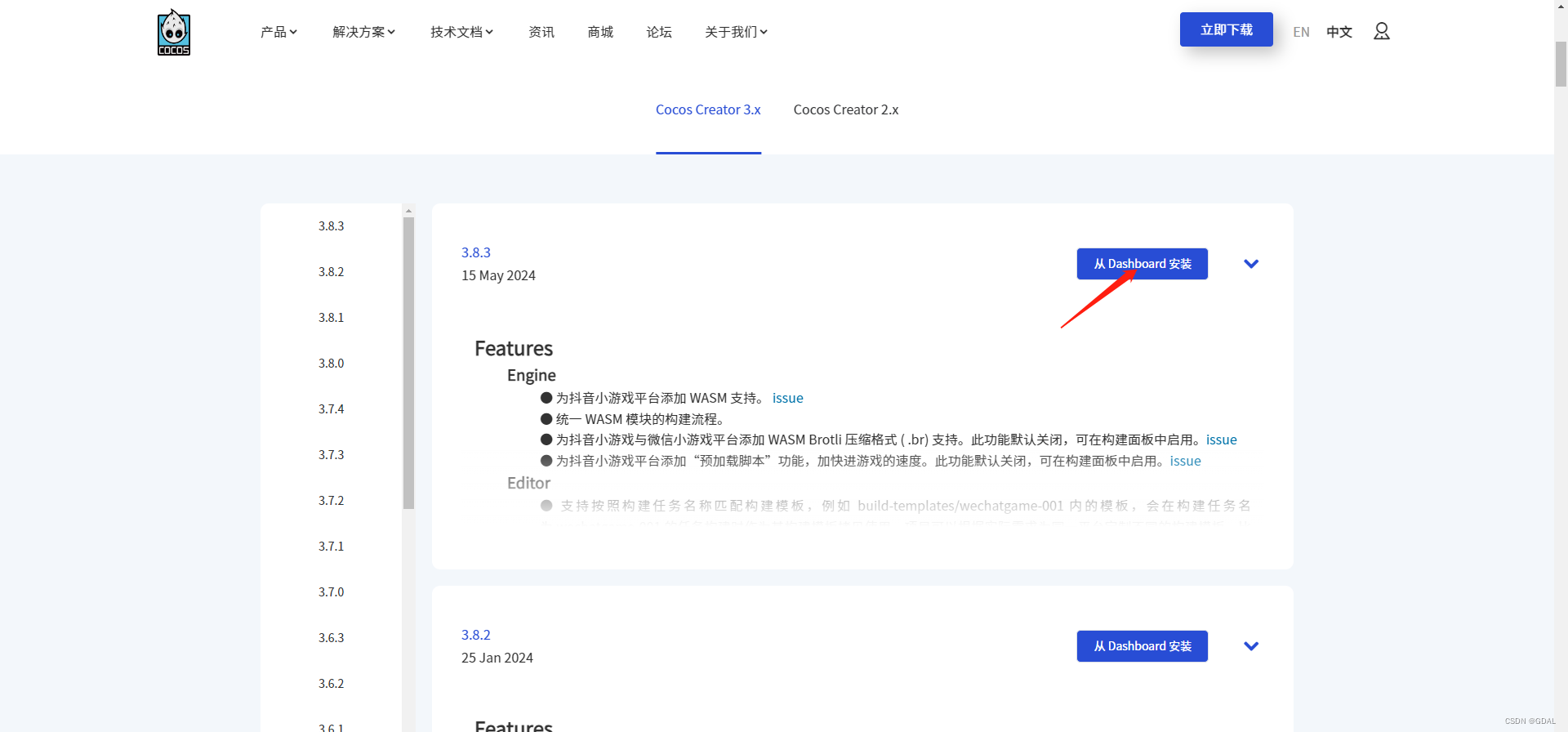
Task: Open the 论坛 page
Action: [659, 32]
